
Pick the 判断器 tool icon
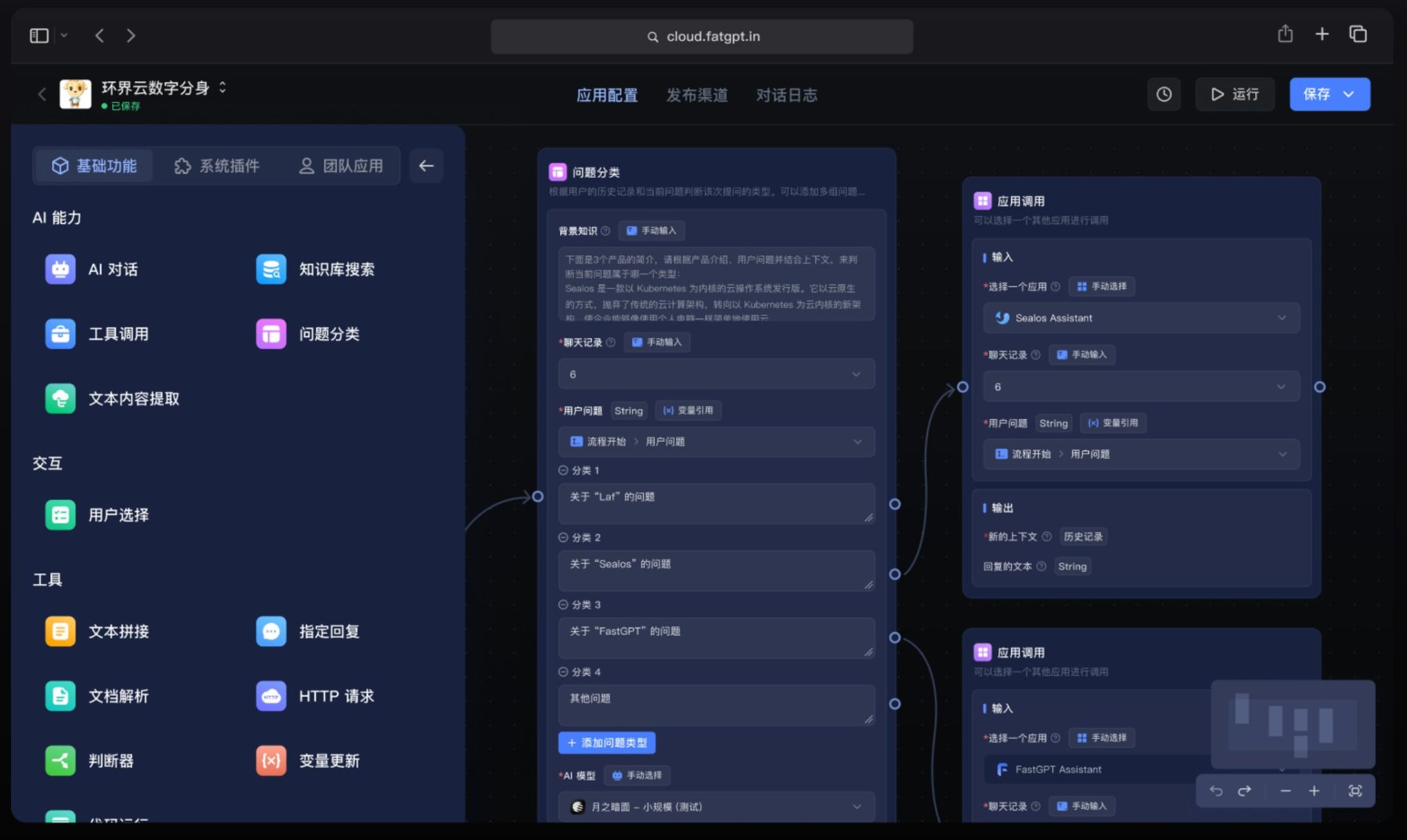pos(60,760)
